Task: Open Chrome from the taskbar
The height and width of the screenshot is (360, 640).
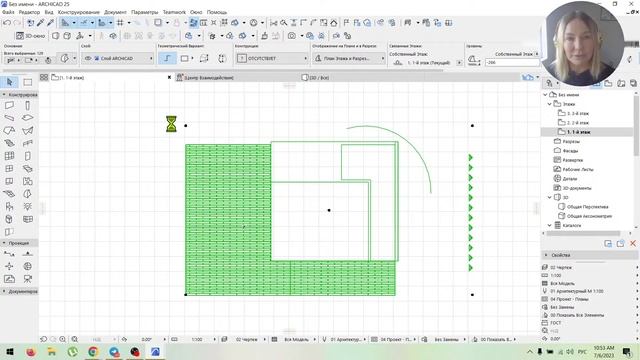Action: coord(93,351)
